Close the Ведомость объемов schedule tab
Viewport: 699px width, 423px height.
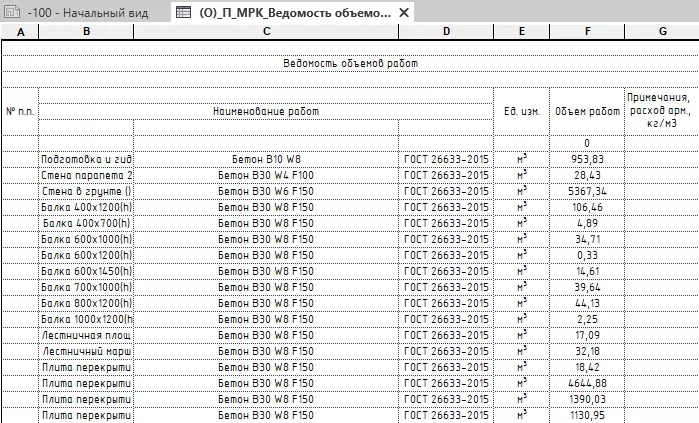[x=403, y=13]
